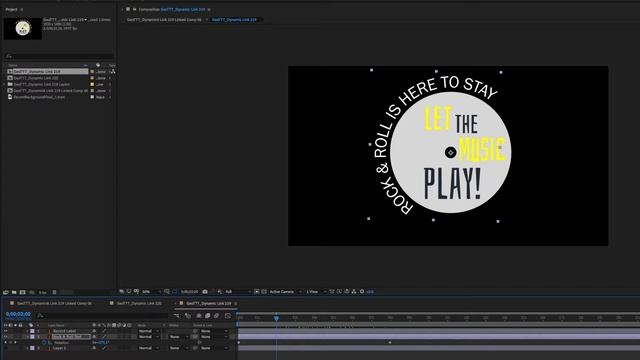The width and height of the screenshot is (640, 360).
Task: Click the Composition Mini-Flowchart icon in timeline
Action: pos(176,316)
